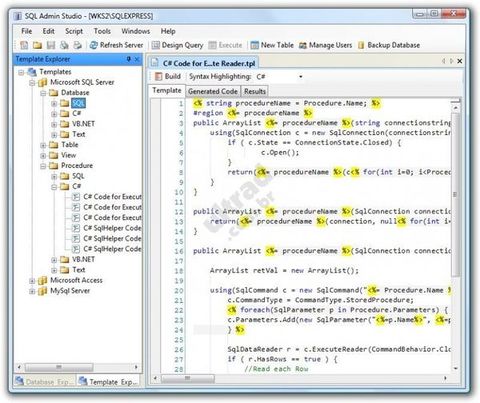Expand the MySql Server node
480x403 pixels.
coord(32,291)
